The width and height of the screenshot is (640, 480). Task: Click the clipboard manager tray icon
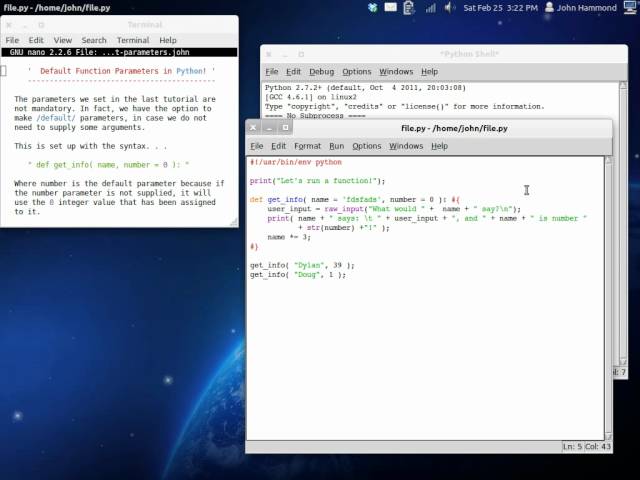tap(409, 7)
